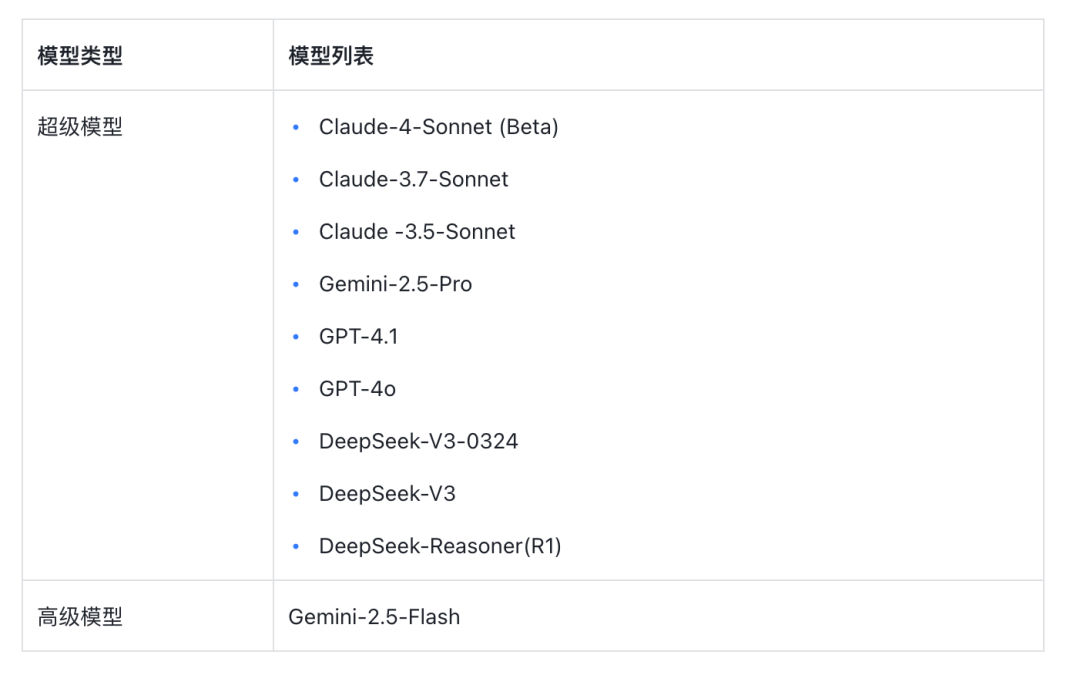Click the GPT-4o model entry
Image resolution: width=1080 pixels, height=675 pixels.
(357, 389)
